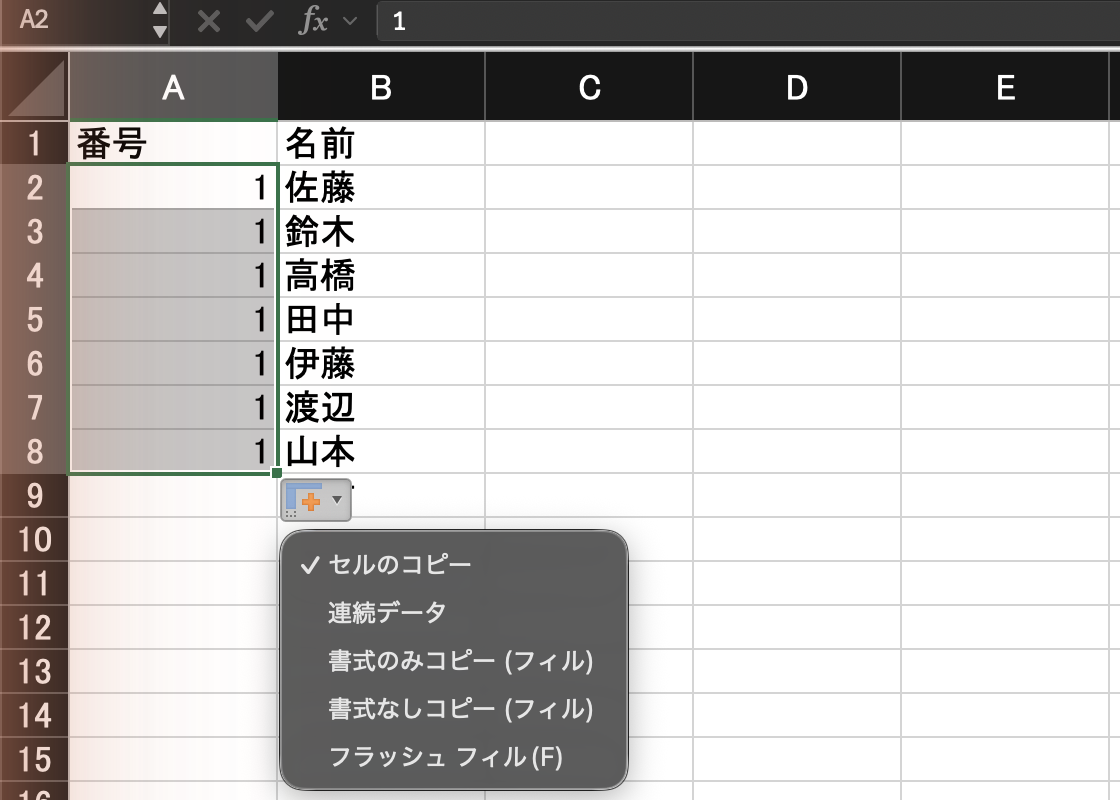Click cell B4 containing 高橋
1120x800 pixels.
[x=381, y=276]
